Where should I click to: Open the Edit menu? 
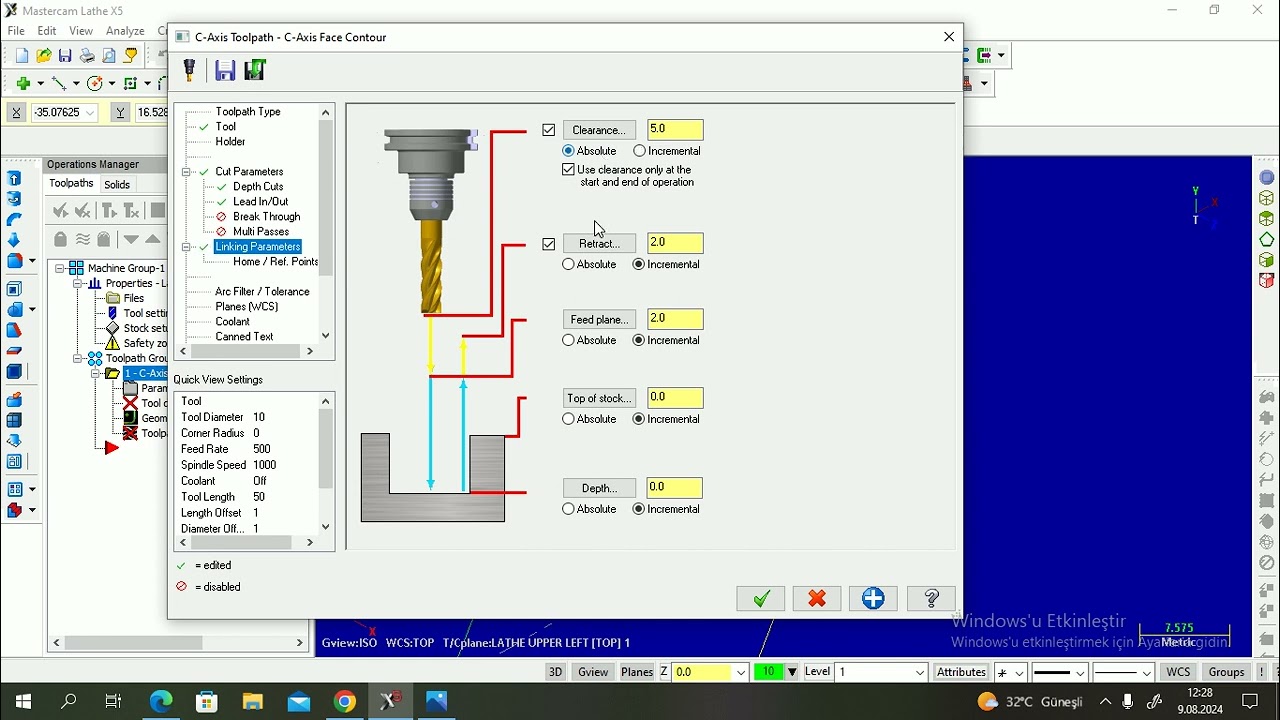point(47,31)
